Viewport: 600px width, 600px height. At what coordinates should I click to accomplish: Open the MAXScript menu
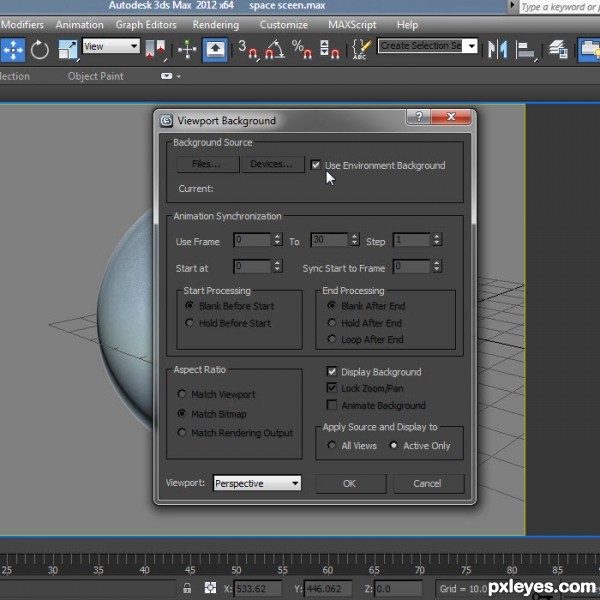pyautogui.click(x=352, y=25)
